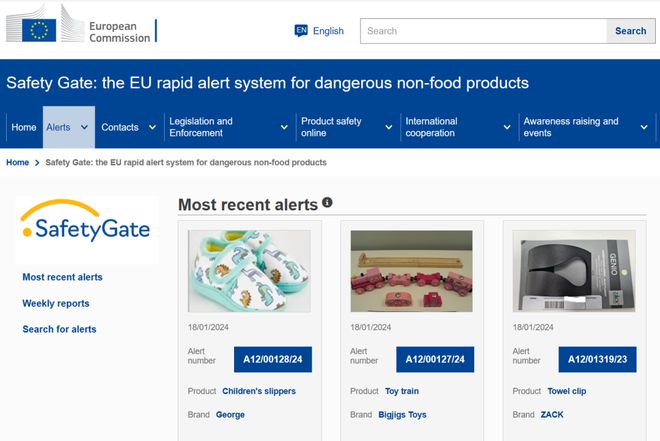Screen dimensions: 660x441
Task: Open alert number A12/01319/23
Action: point(597,359)
